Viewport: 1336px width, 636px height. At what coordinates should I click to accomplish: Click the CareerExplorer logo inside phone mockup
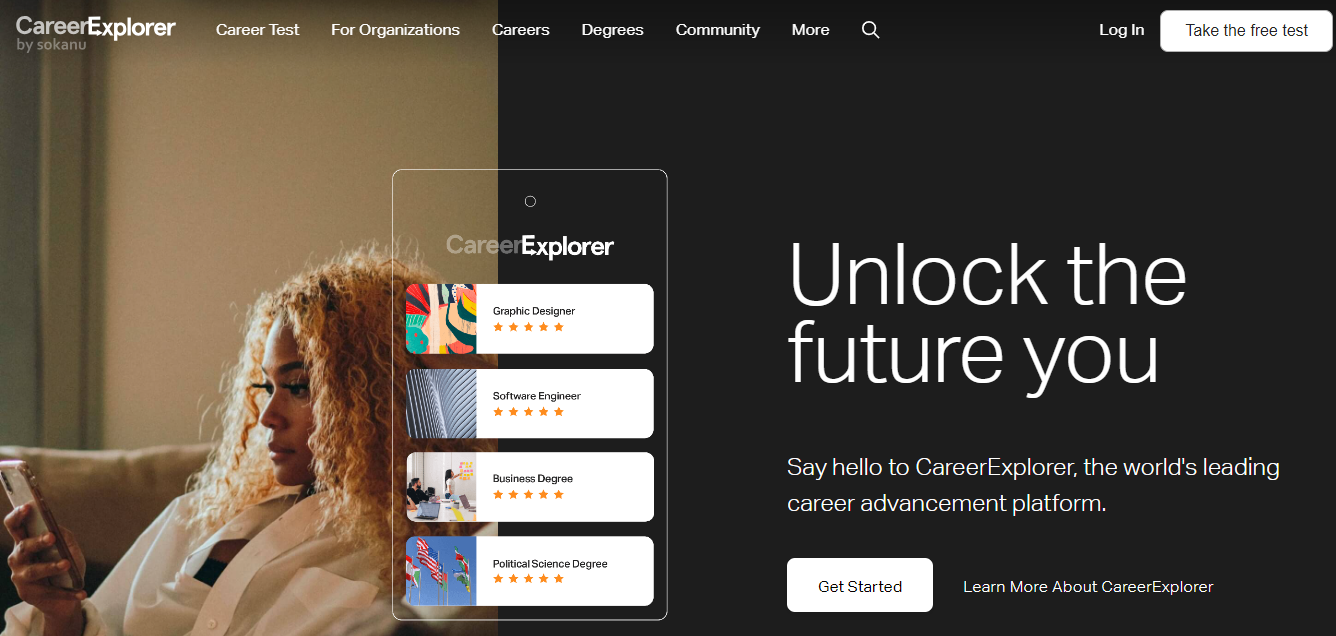coord(530,246)
